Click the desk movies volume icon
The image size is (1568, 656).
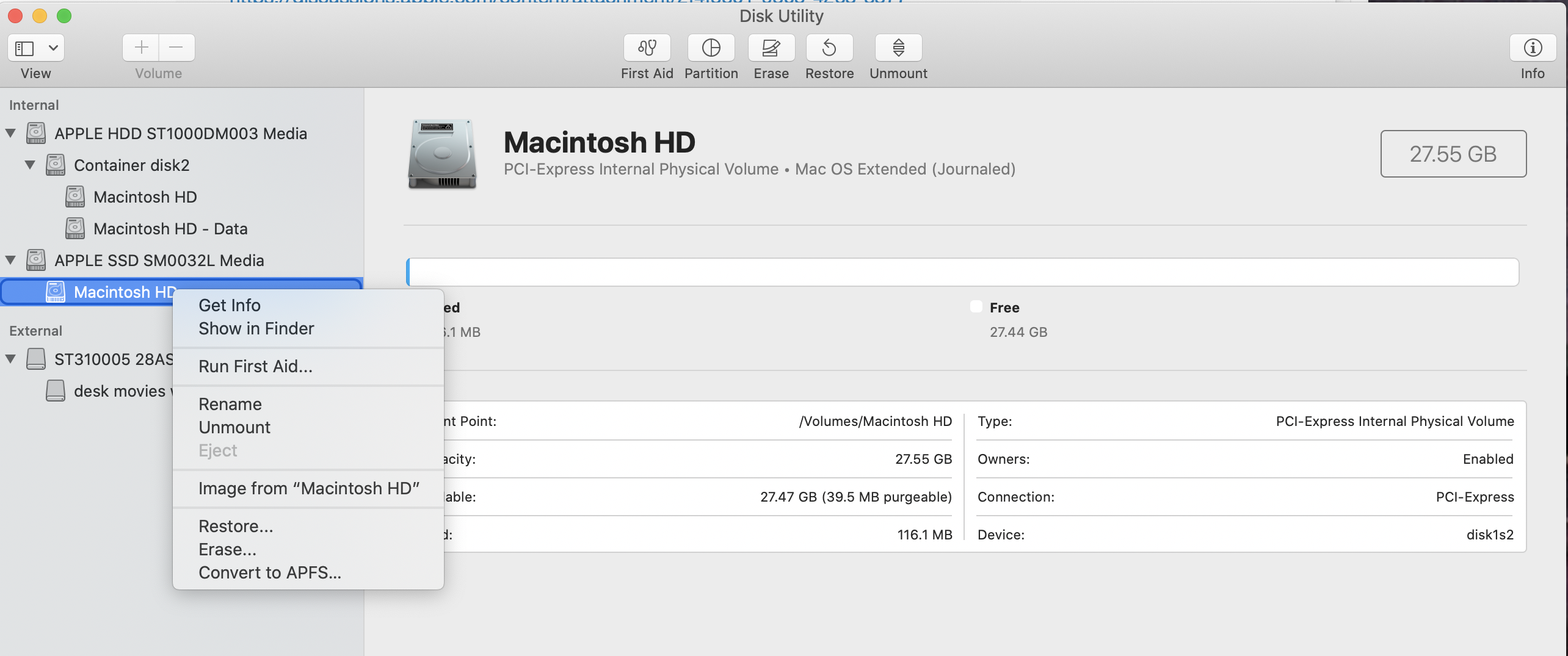tap(56, 391)
